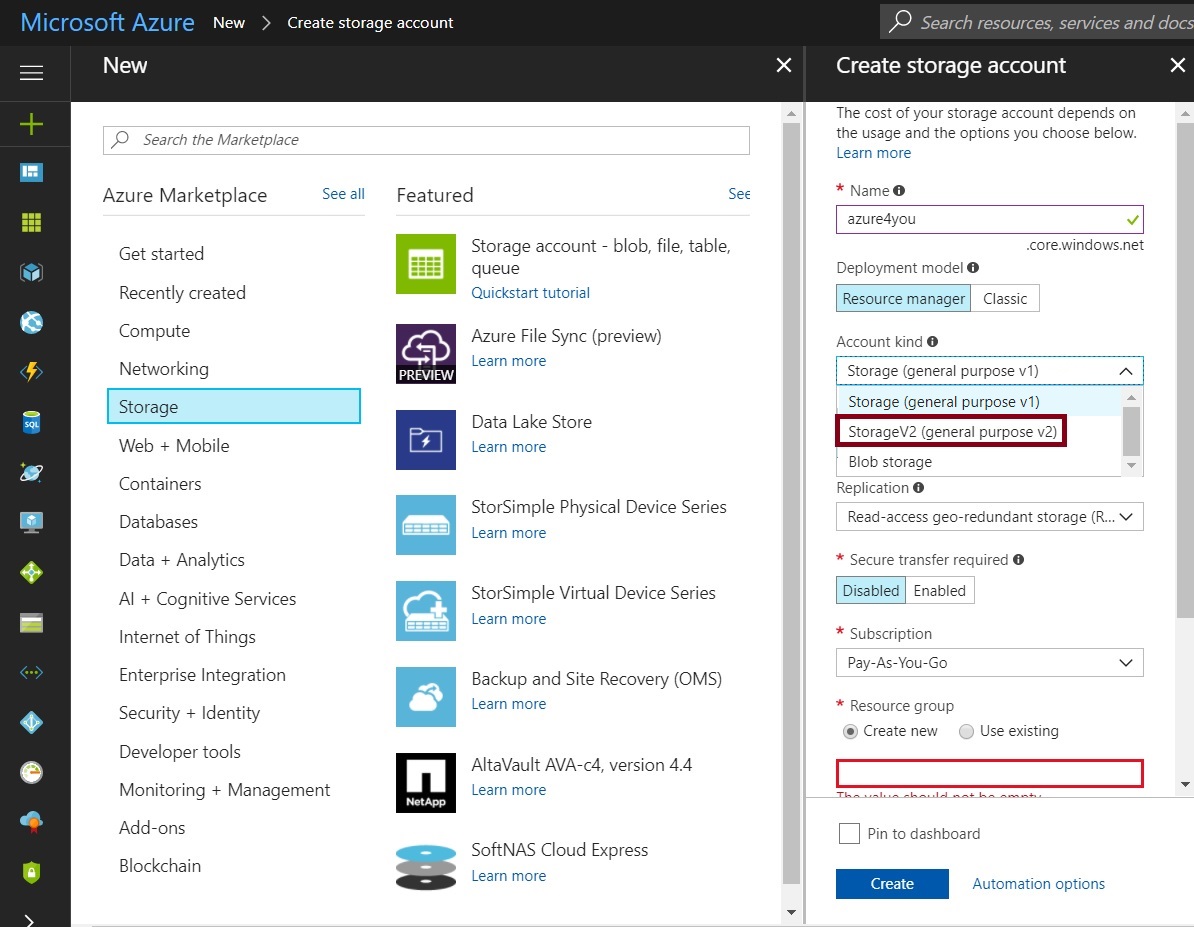Open Quickstart tutorial link

click(x=530, y=292)
